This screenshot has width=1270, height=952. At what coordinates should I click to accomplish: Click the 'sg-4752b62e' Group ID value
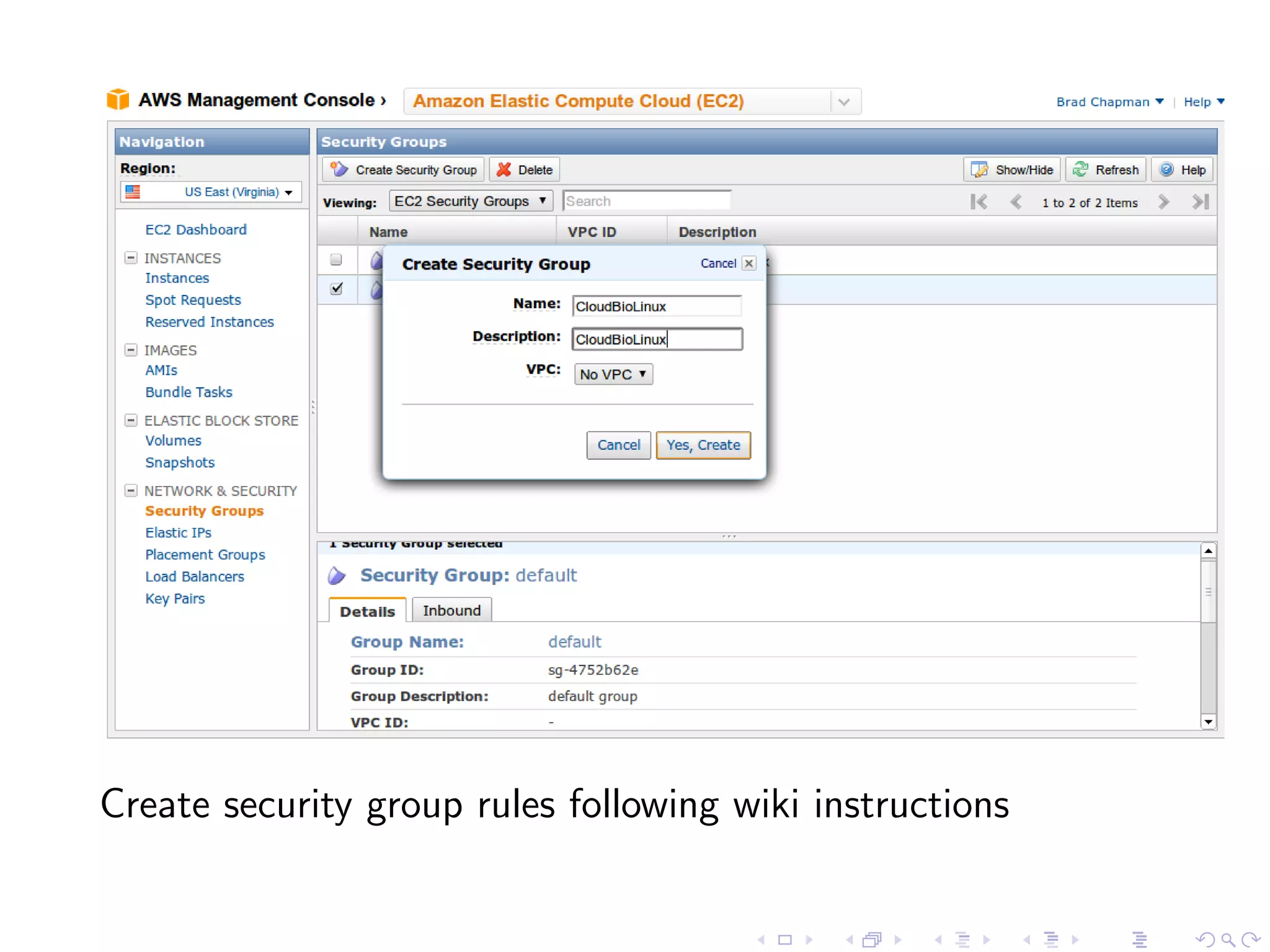(x=593, y=670)
